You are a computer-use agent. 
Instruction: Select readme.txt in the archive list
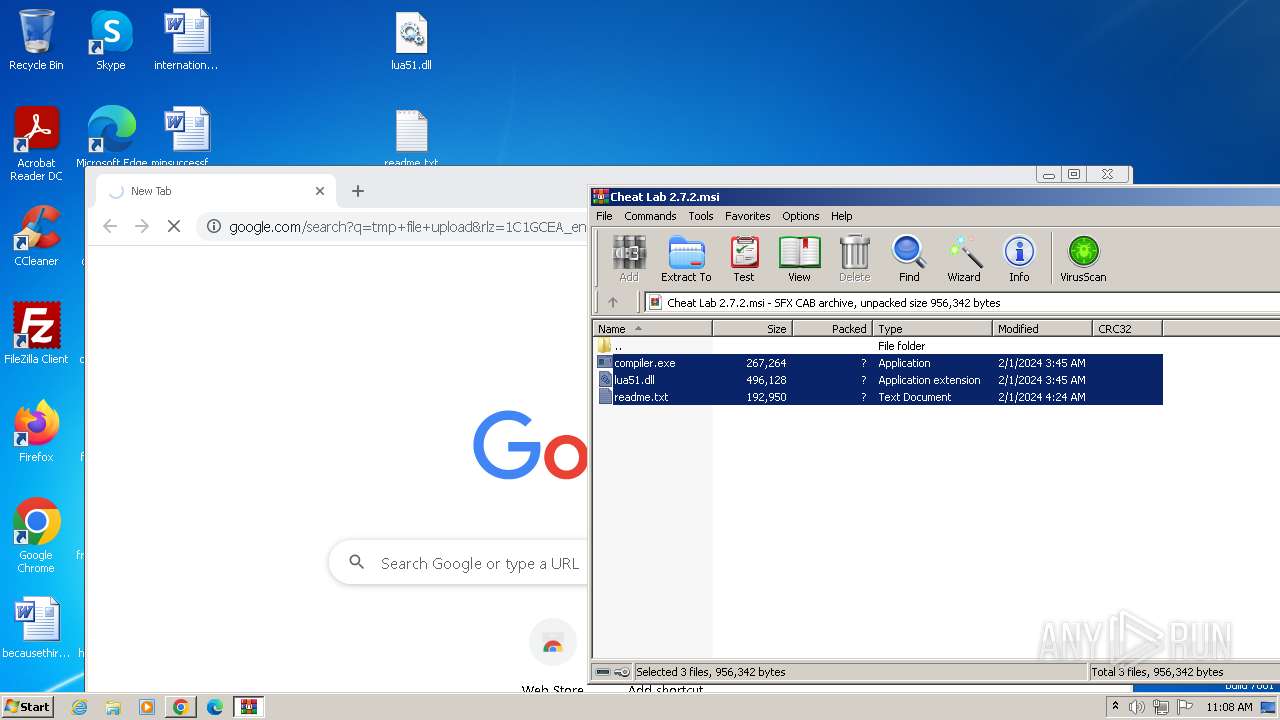pos(878,397)
